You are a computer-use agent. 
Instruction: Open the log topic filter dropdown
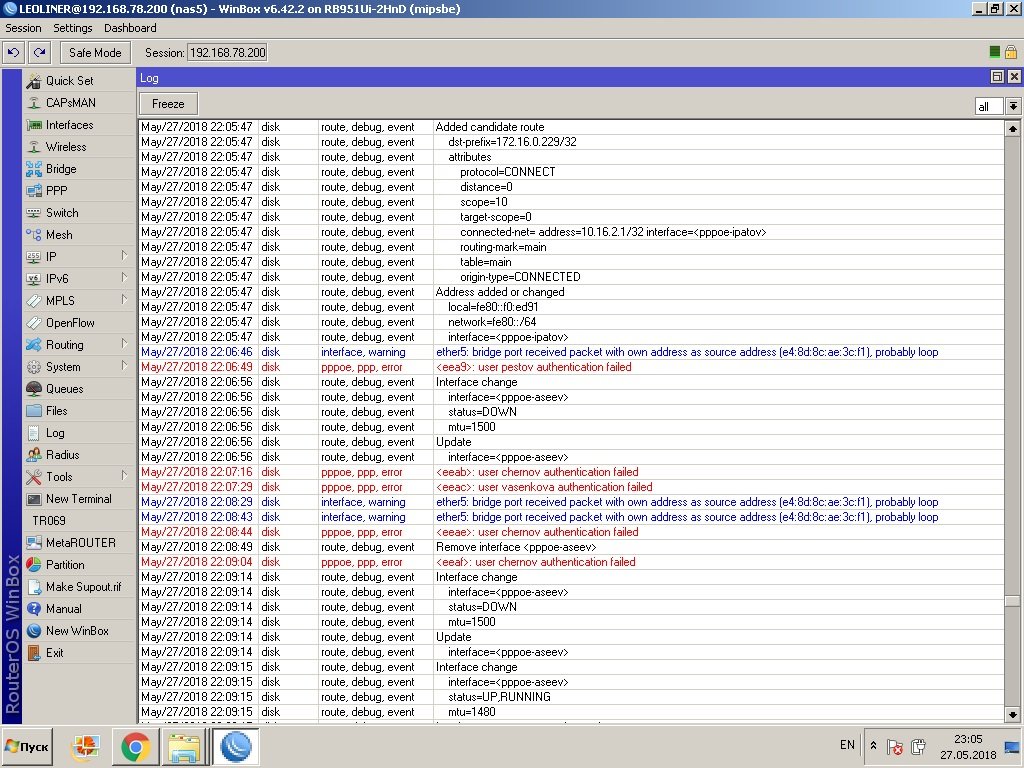tap(1013, 106)
